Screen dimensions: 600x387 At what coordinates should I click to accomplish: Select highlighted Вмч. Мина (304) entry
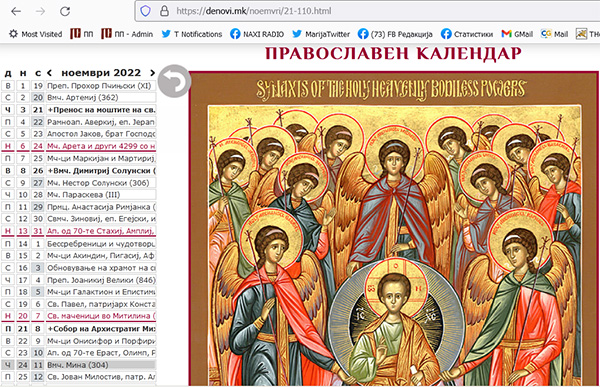(x=101, y=365)
